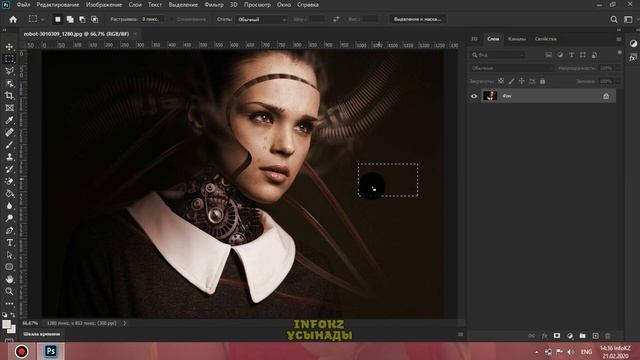Select the Eraser tool
The width and height of the screenshot is (640, 360).
pos(9,181)
